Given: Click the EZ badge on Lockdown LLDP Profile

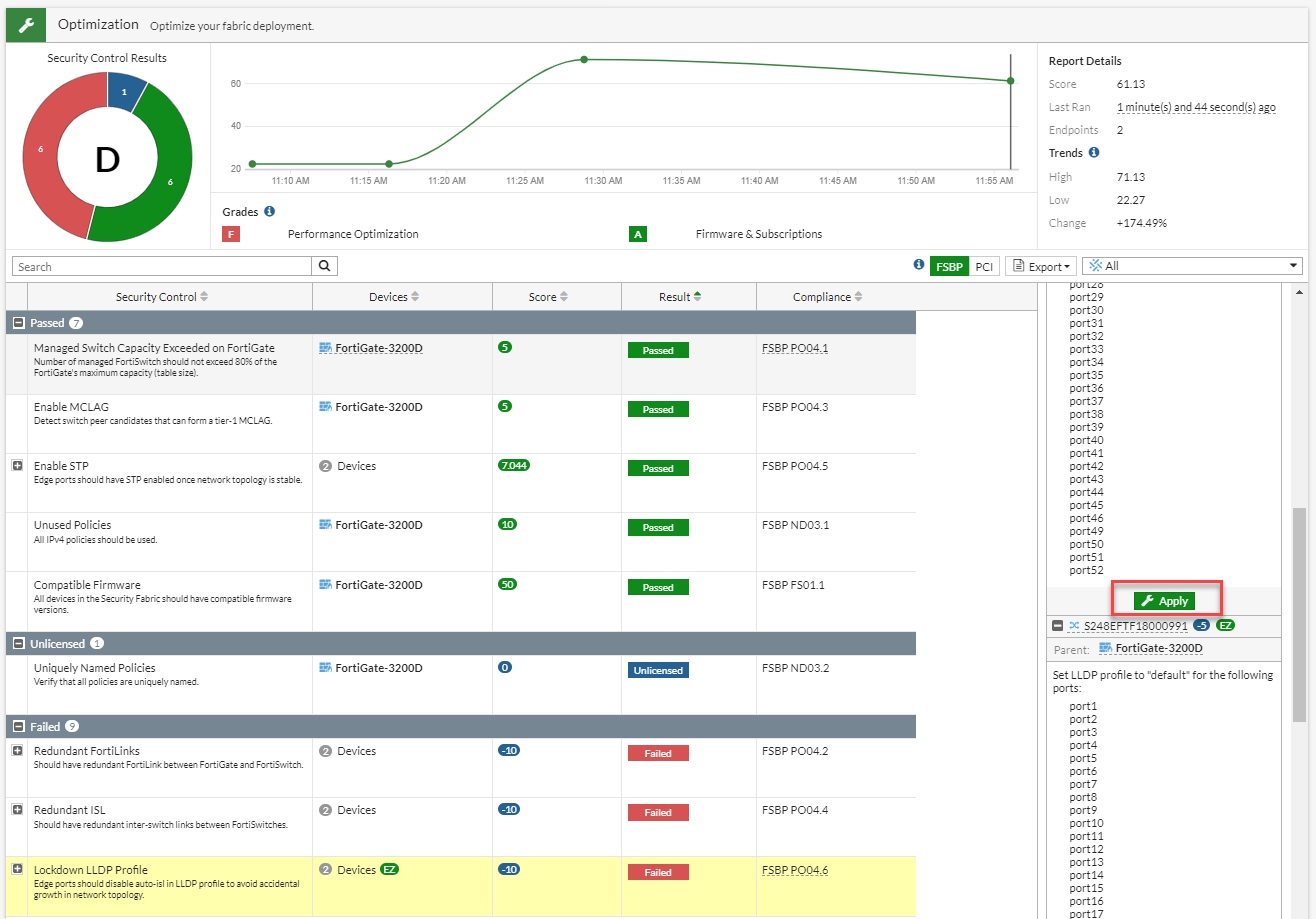Looking at the screenshot, I should (x=389, y=870).
